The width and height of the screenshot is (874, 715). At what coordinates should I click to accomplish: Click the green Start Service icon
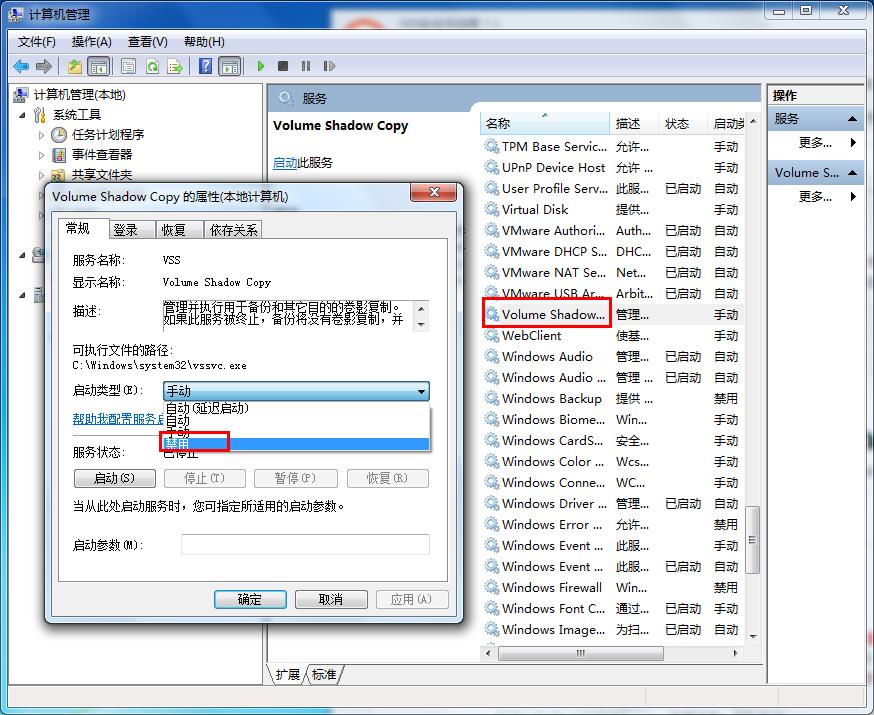260,66
